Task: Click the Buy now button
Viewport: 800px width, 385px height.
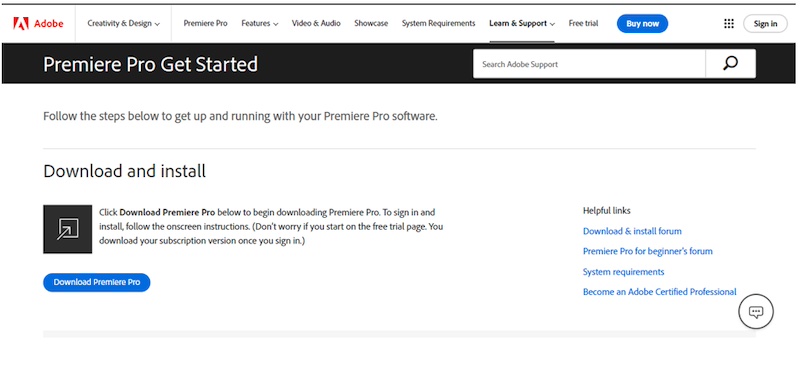Action: tap(642, 23)
